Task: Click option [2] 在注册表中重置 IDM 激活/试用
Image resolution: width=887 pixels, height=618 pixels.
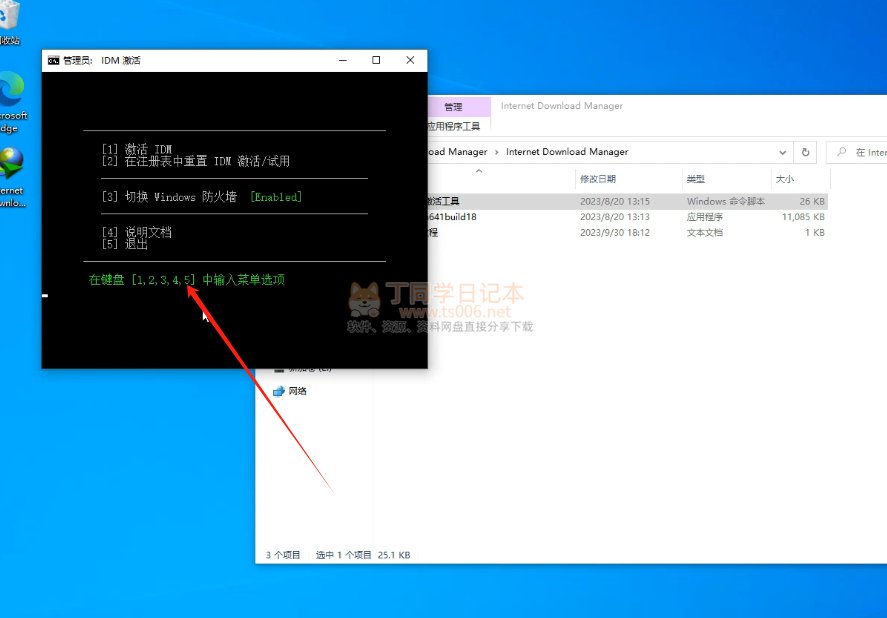Action: tap(196, 161)
